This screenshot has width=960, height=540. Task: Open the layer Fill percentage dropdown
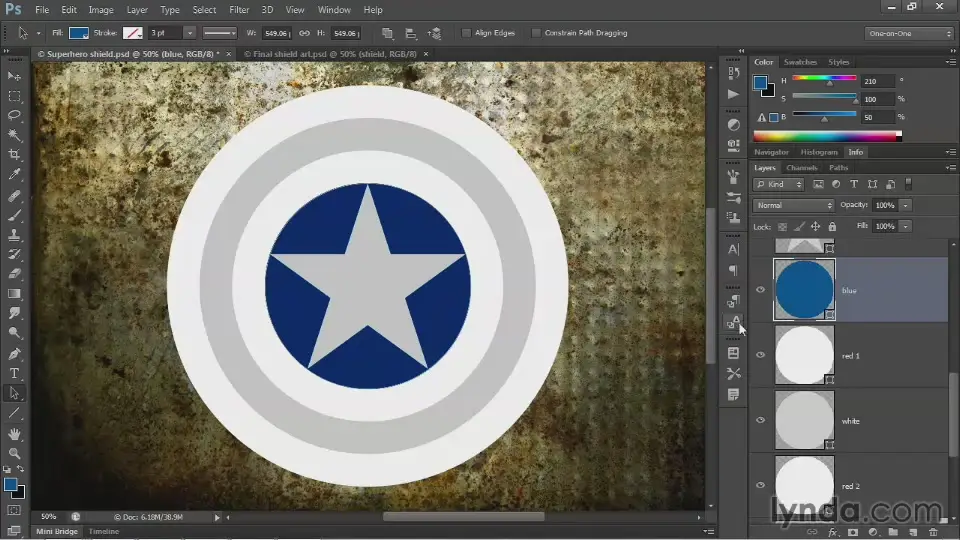tap(906, 226)
